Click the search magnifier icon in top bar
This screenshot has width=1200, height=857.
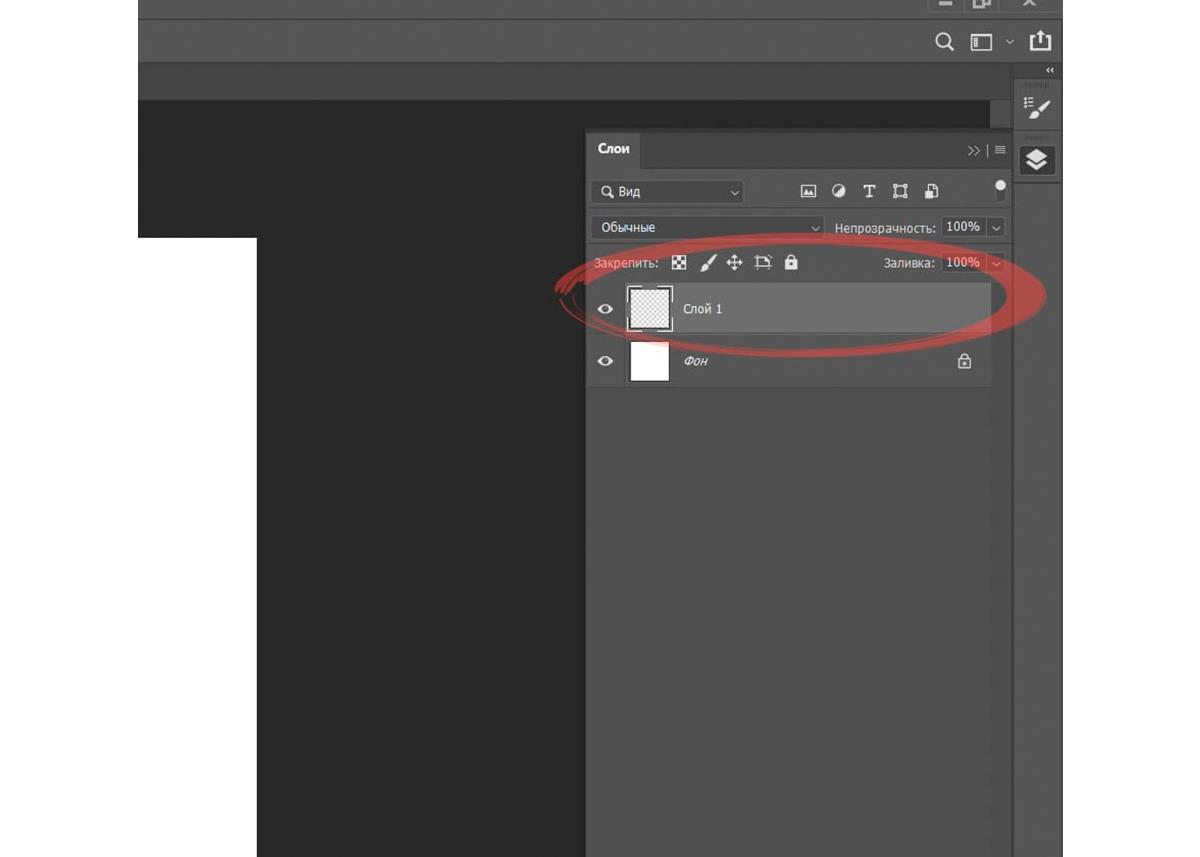pyautogui.click(x=944, y=42)
